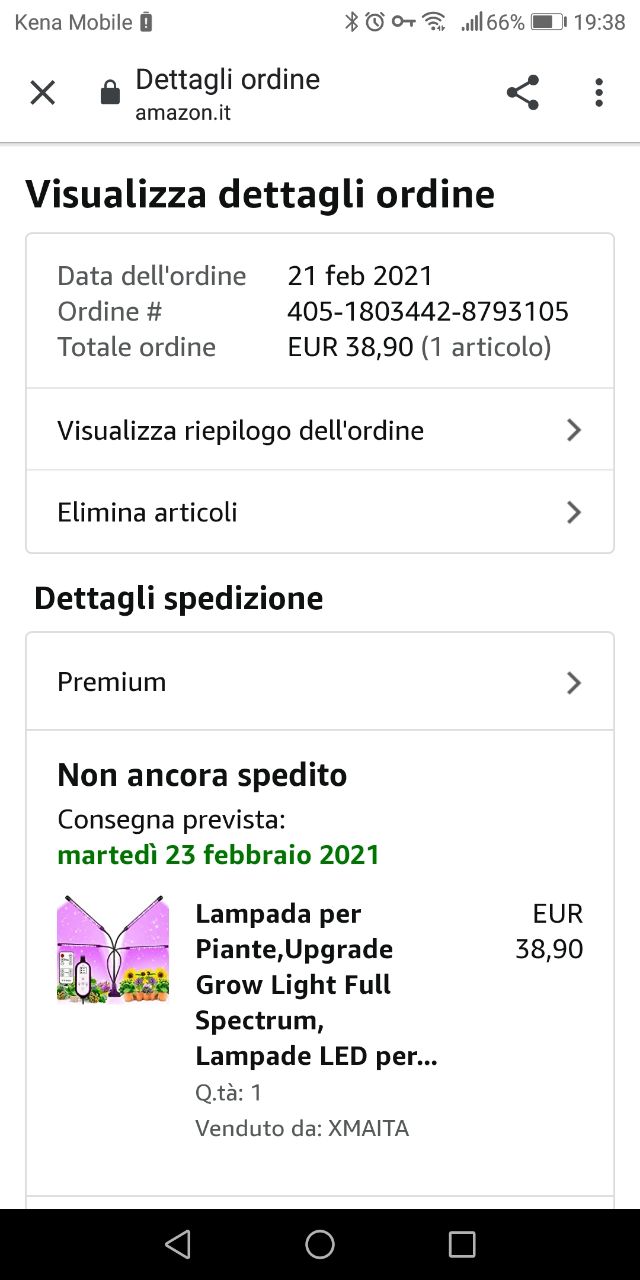Close the browser tab with X icon
Screen dimensions: 640x1280
pos(42,93)
